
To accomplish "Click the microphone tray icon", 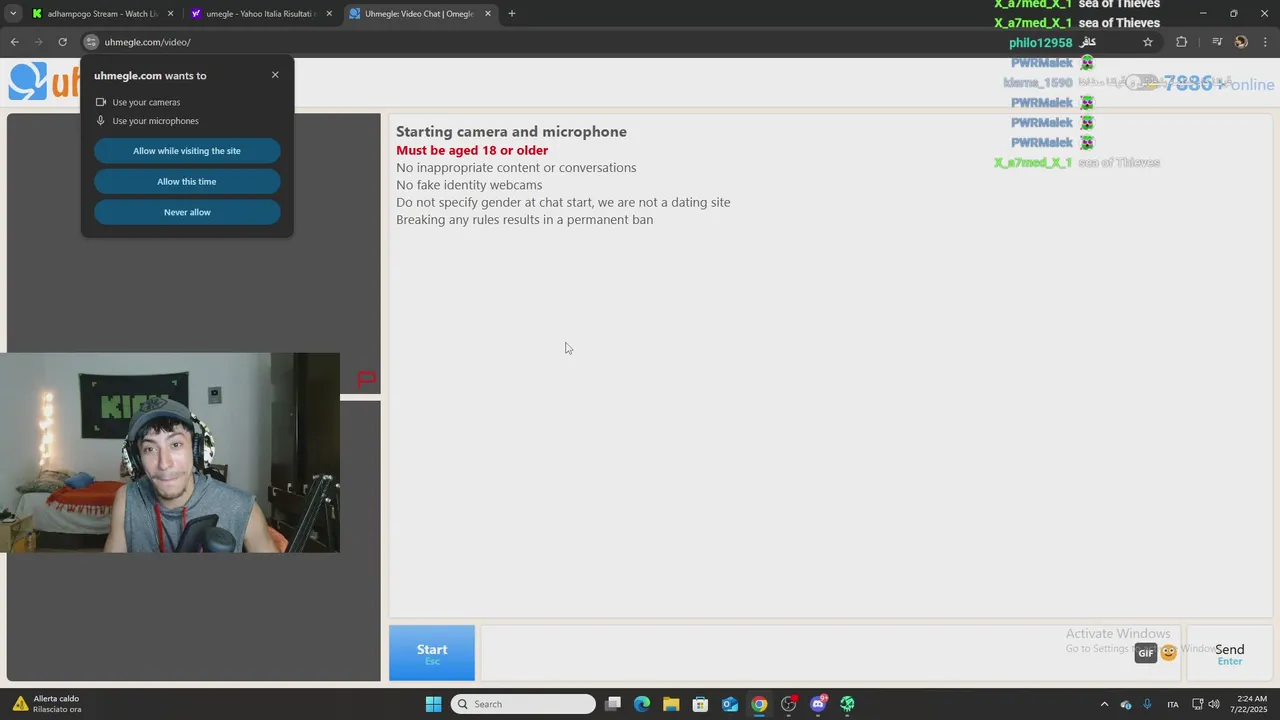I will coord(1147,704).
